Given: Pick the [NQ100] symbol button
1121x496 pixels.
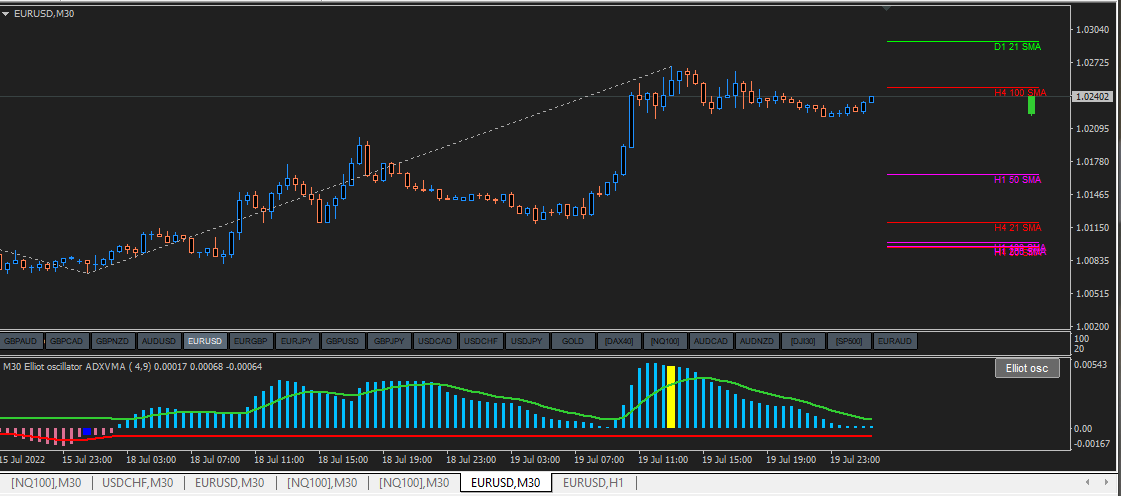Looking at the screenshot, I should (x=665, y=342).
